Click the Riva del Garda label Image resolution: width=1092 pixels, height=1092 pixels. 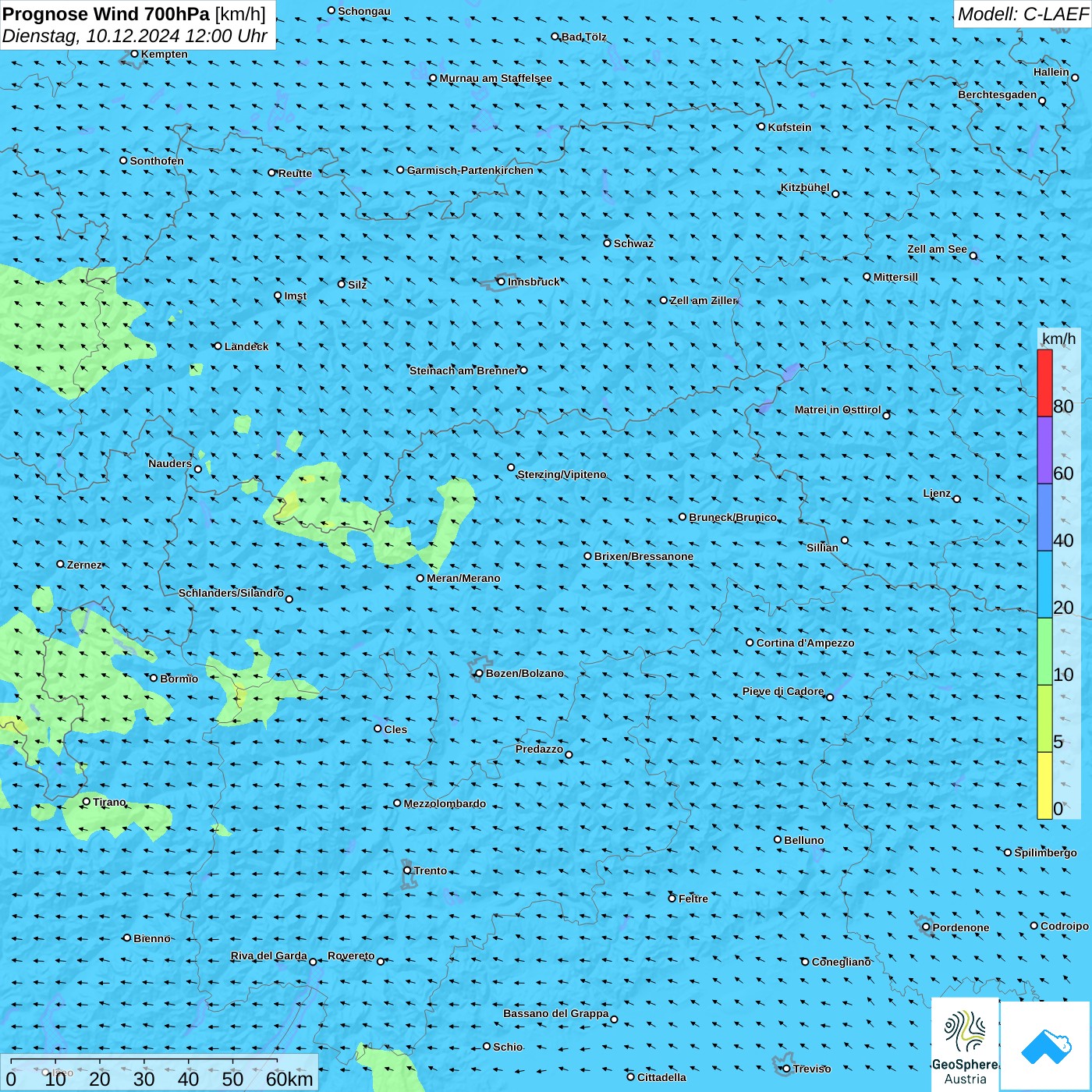click(268, 955)
